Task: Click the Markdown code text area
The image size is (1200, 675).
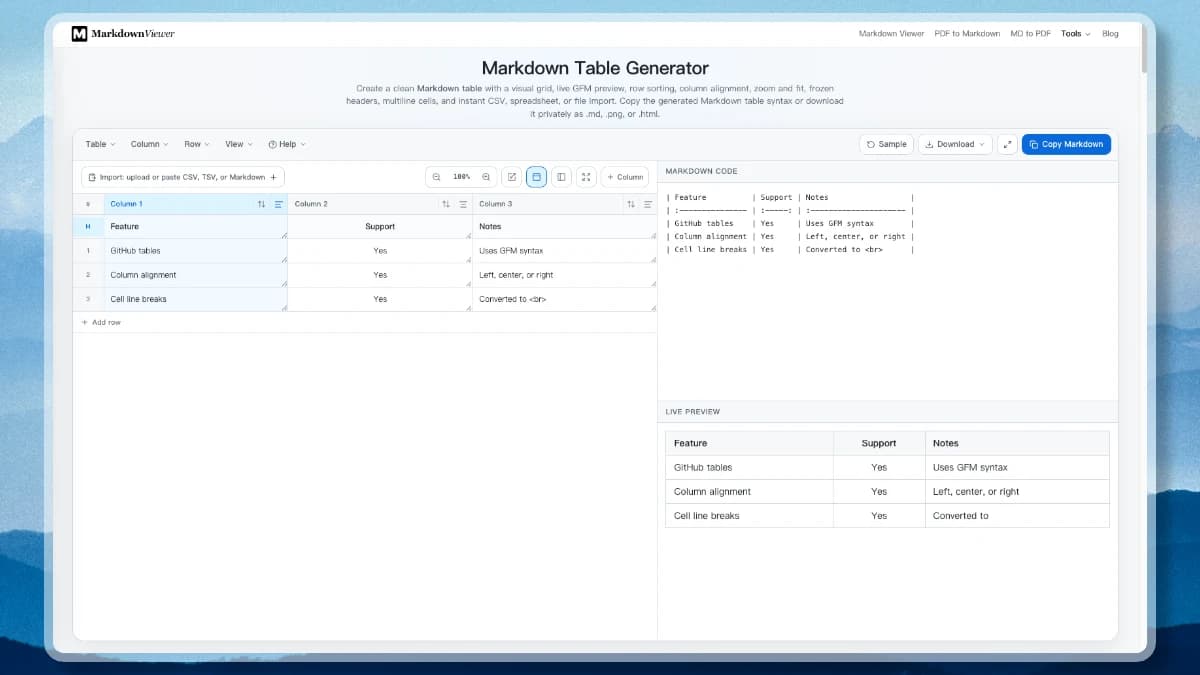Action: pyautogui.click(x=887, y=291)
